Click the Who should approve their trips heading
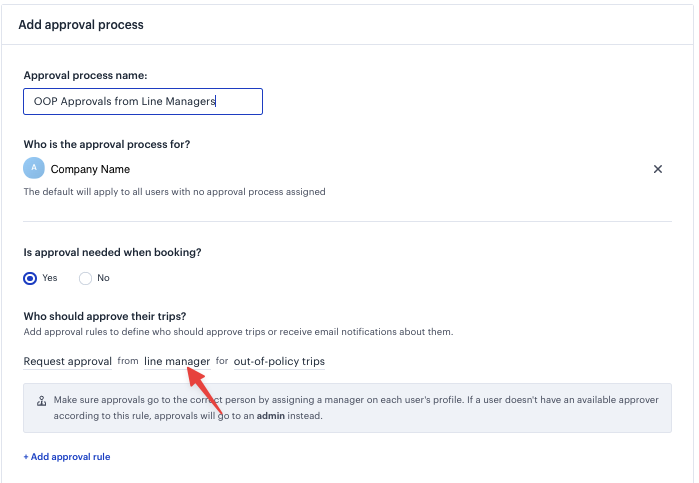 click(105, 316)
